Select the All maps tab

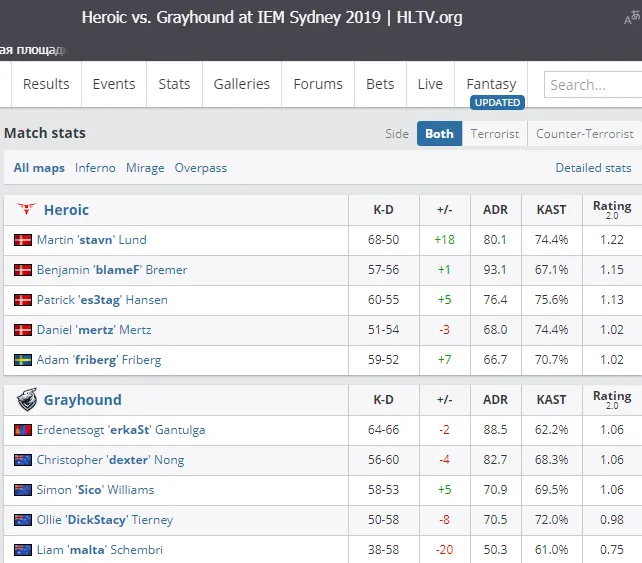39,168
